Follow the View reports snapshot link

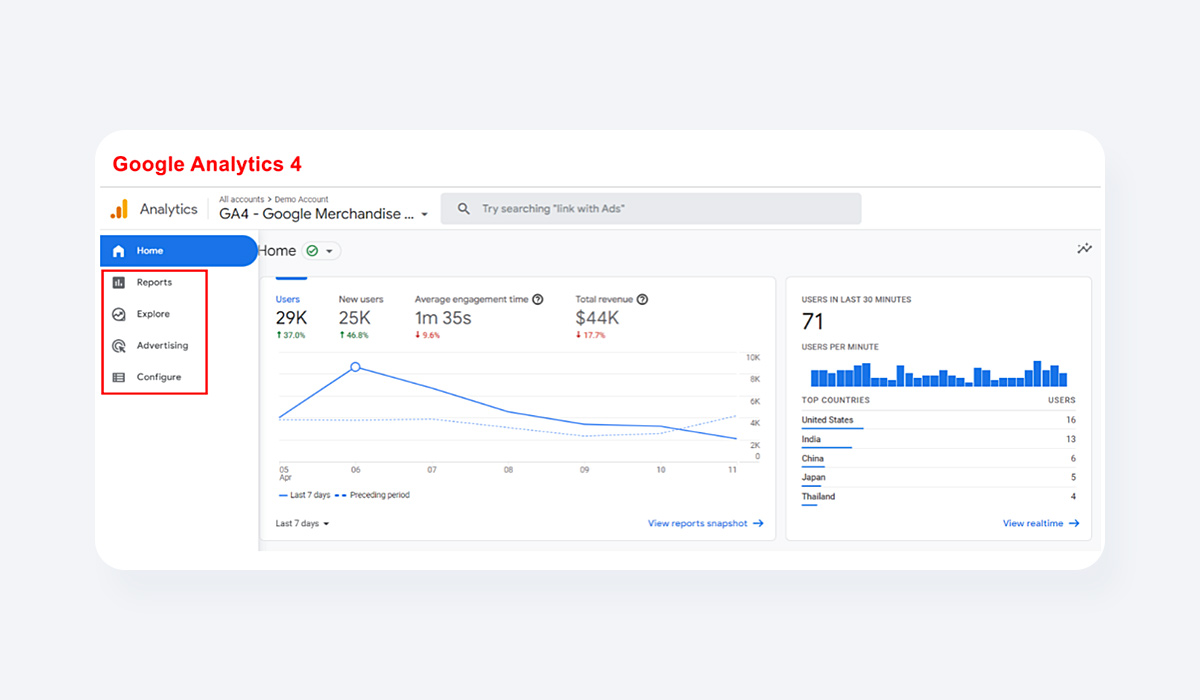[x=706, y=523]
